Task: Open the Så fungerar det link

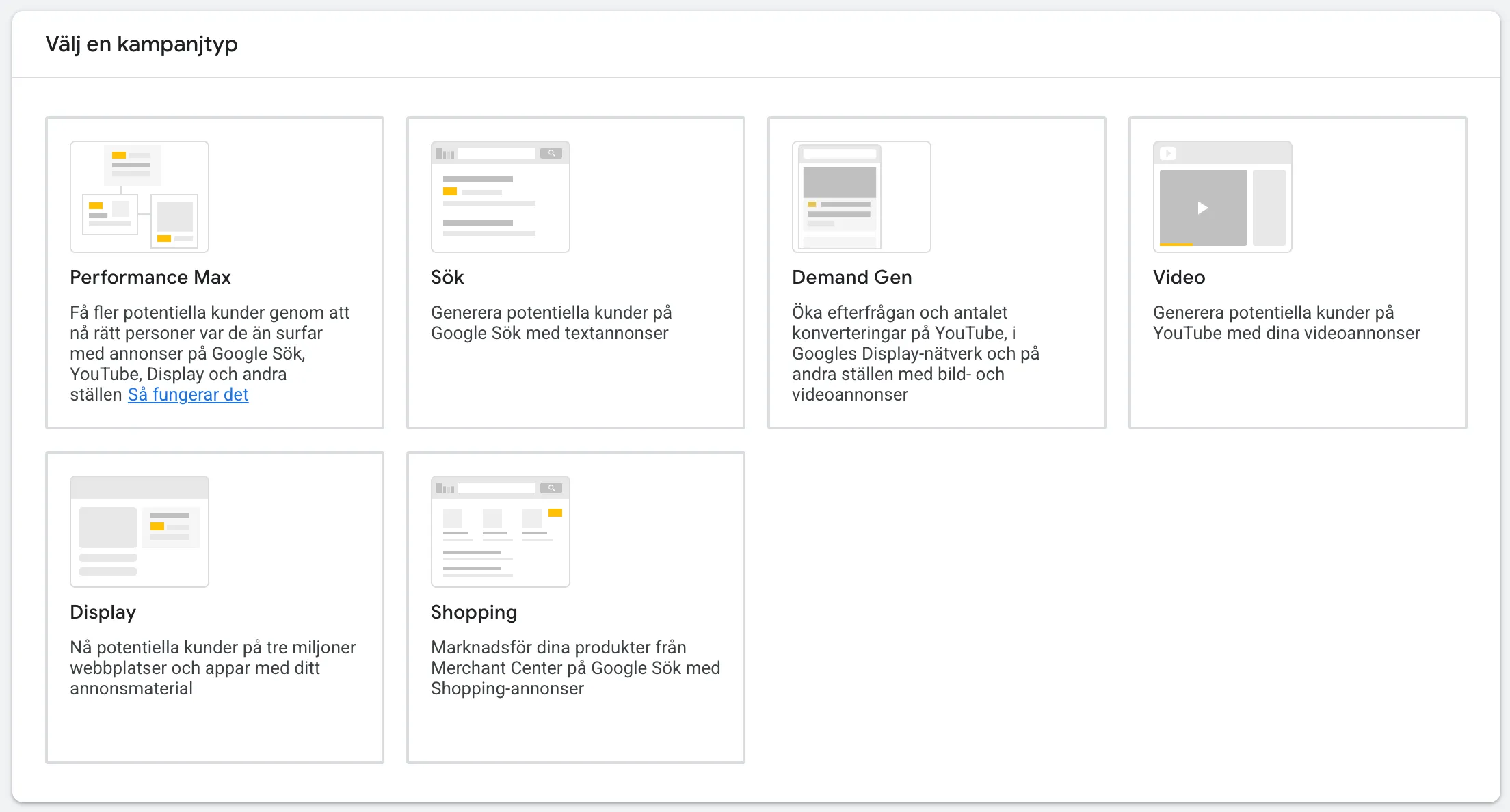Action: 188,394
